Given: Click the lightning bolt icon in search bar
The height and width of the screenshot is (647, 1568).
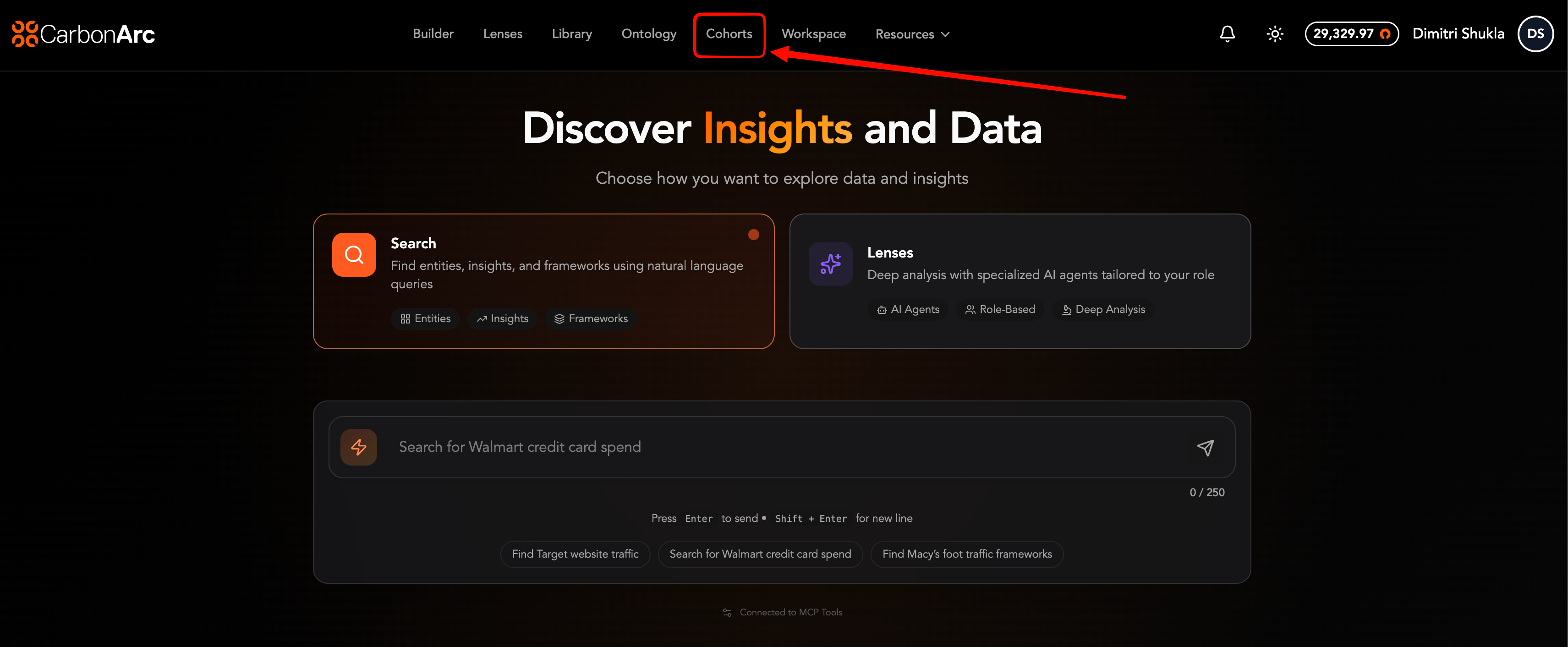Looking at the screenshot, I should (358, 447).
